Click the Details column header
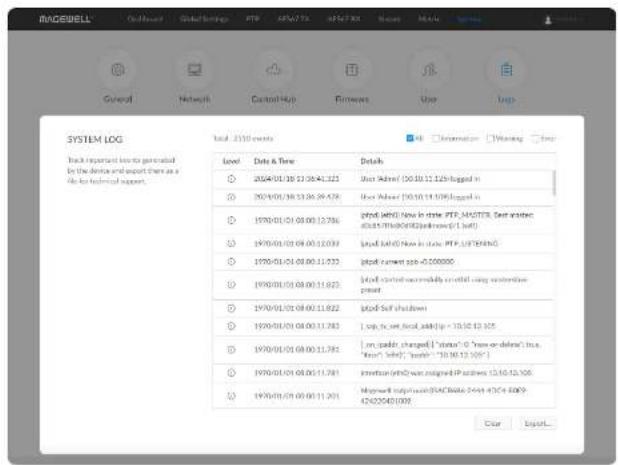The height and width of the screenshot is (465, 618). [x=372, y=161]
